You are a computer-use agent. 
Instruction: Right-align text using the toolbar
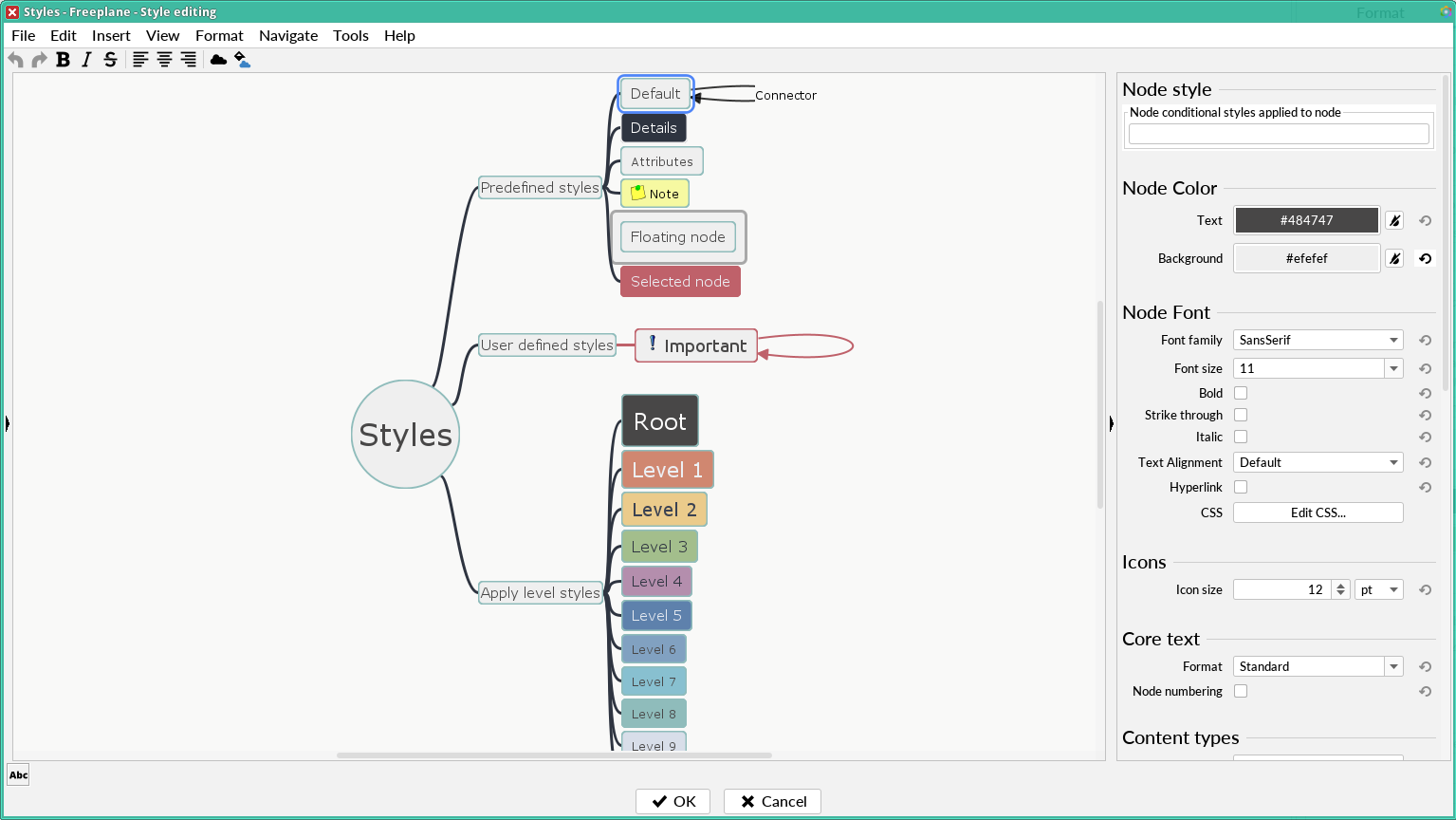pyautogui.click(x=189, y=60)
